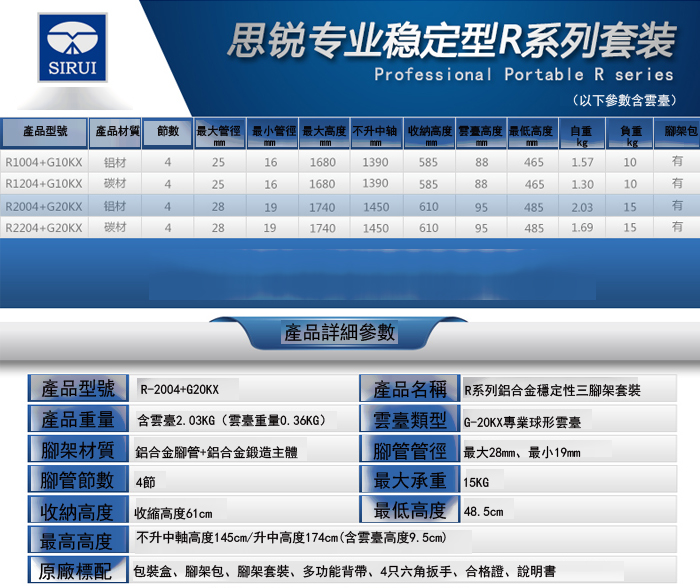
Task: Click the 產品型號 table header
Action: pyautogui.click(x=44, y=133)
